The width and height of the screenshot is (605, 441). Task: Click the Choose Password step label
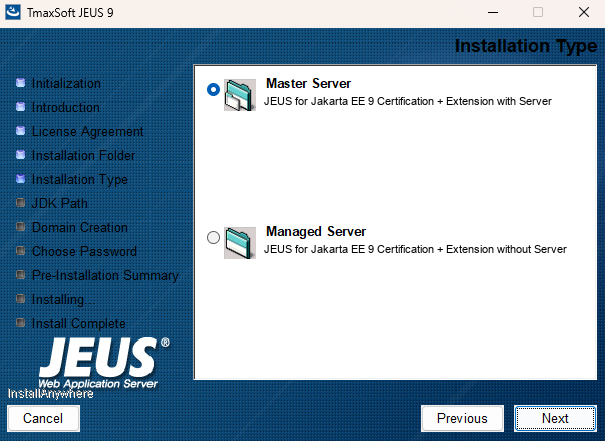(84, 251)
